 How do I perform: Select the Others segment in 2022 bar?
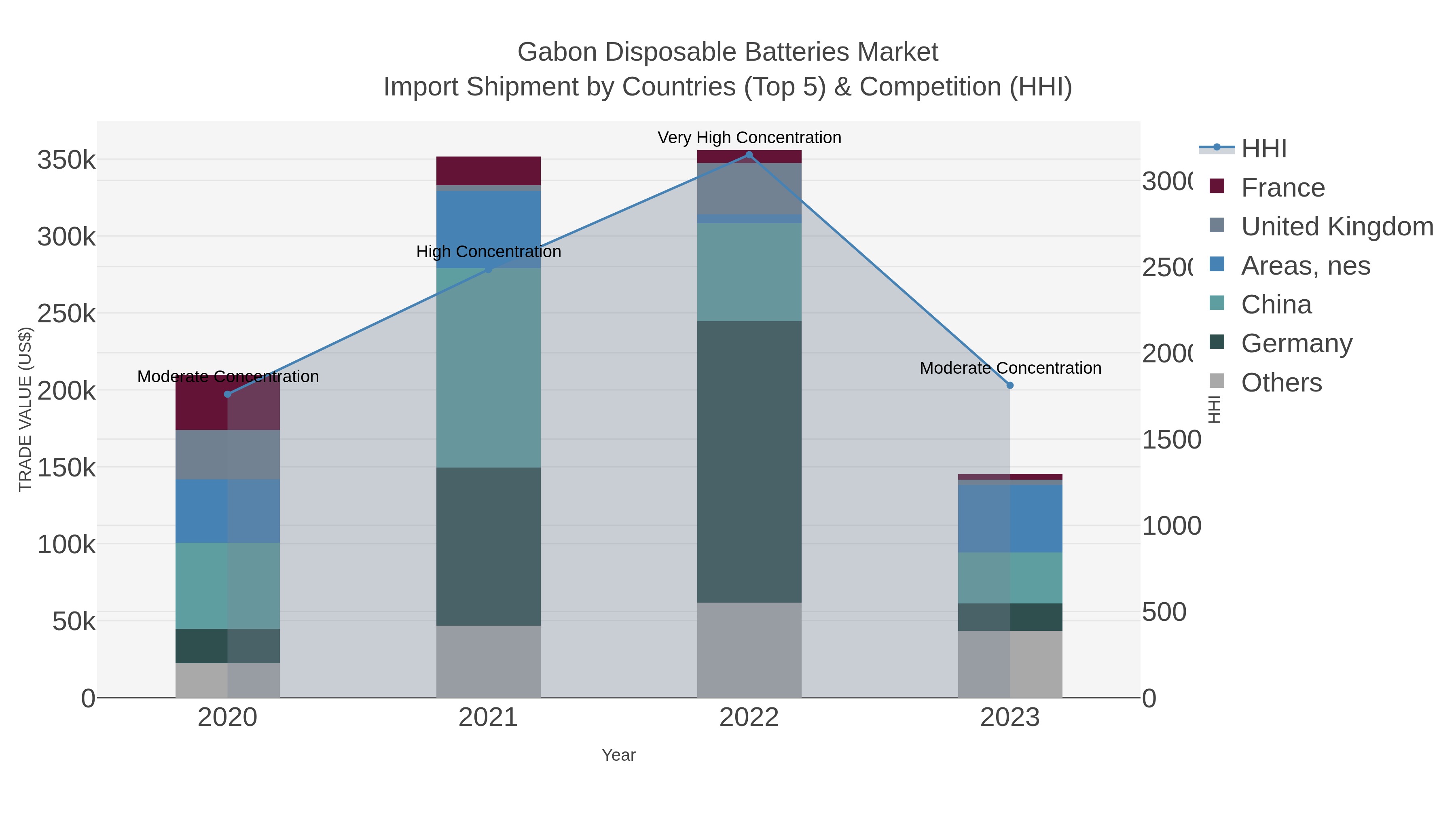(x=749, y=650)
